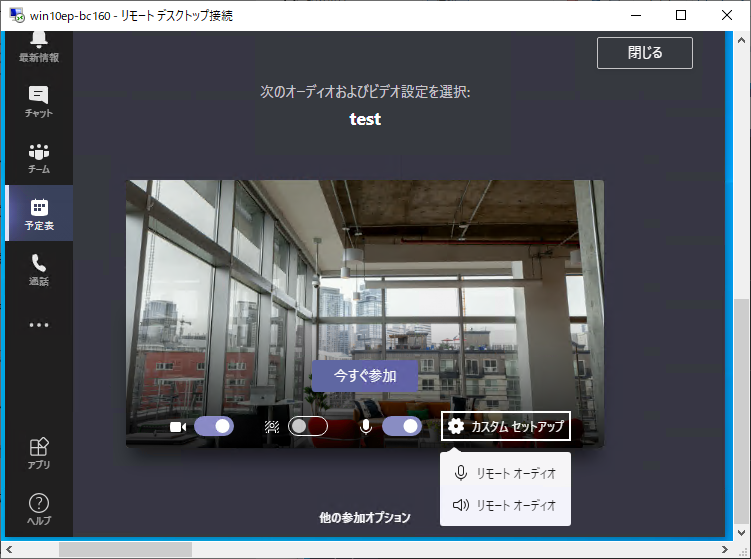Turn off the camera toggle
Viewport: 751px width, 559px height.
214,426
